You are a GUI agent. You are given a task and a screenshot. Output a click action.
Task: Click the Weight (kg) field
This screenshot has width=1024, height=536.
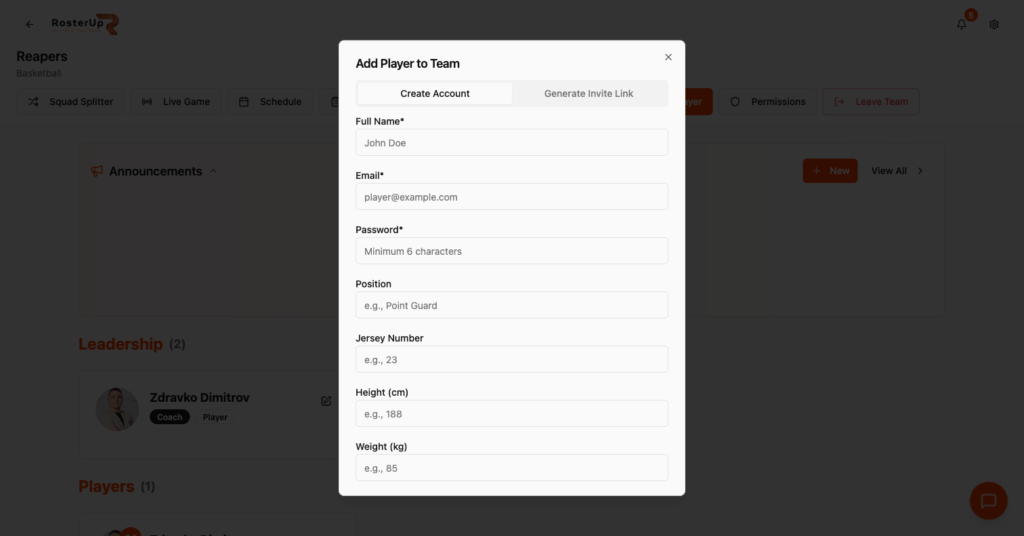point(511,467)
